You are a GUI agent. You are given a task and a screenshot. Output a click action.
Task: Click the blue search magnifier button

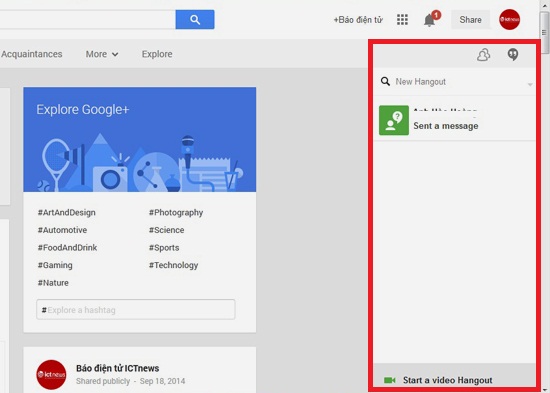(195, 20)
